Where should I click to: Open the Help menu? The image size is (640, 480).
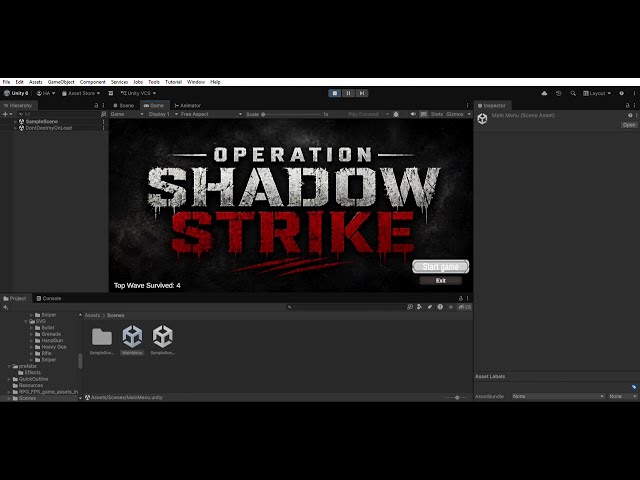pyautogui.click(x=215, y=82)
